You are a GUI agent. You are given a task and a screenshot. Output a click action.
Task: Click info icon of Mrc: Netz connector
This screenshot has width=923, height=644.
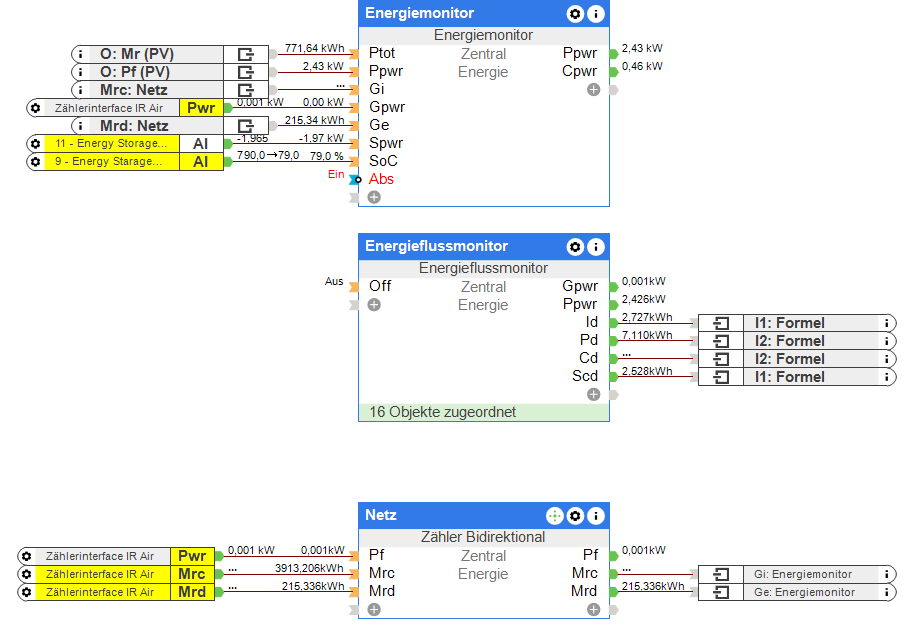click(81, 90)
